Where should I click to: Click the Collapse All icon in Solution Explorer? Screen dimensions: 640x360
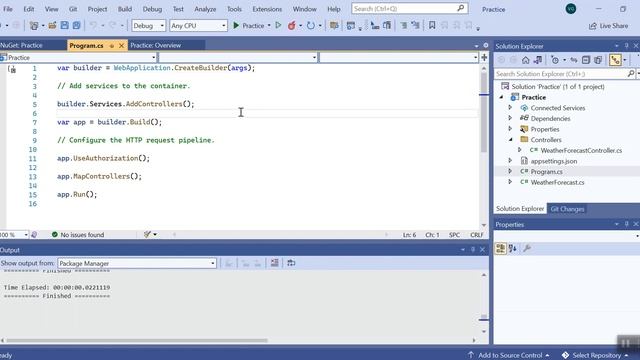(586, 60)
